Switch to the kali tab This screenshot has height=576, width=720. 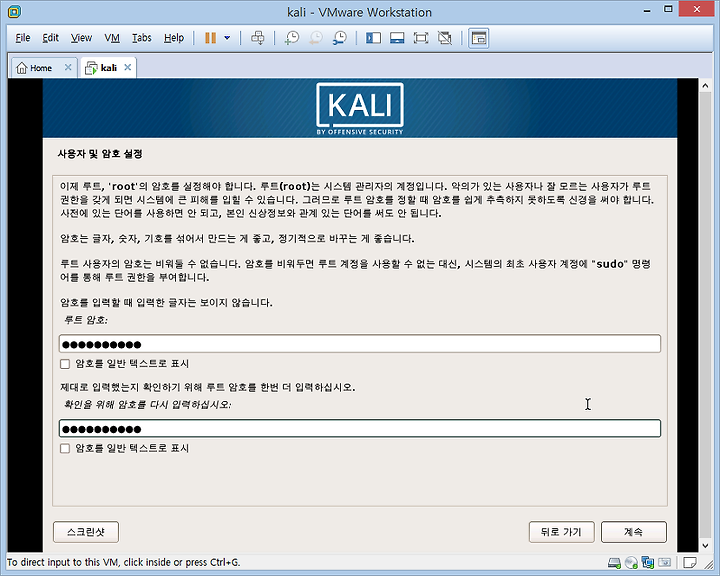pos(109,68)
